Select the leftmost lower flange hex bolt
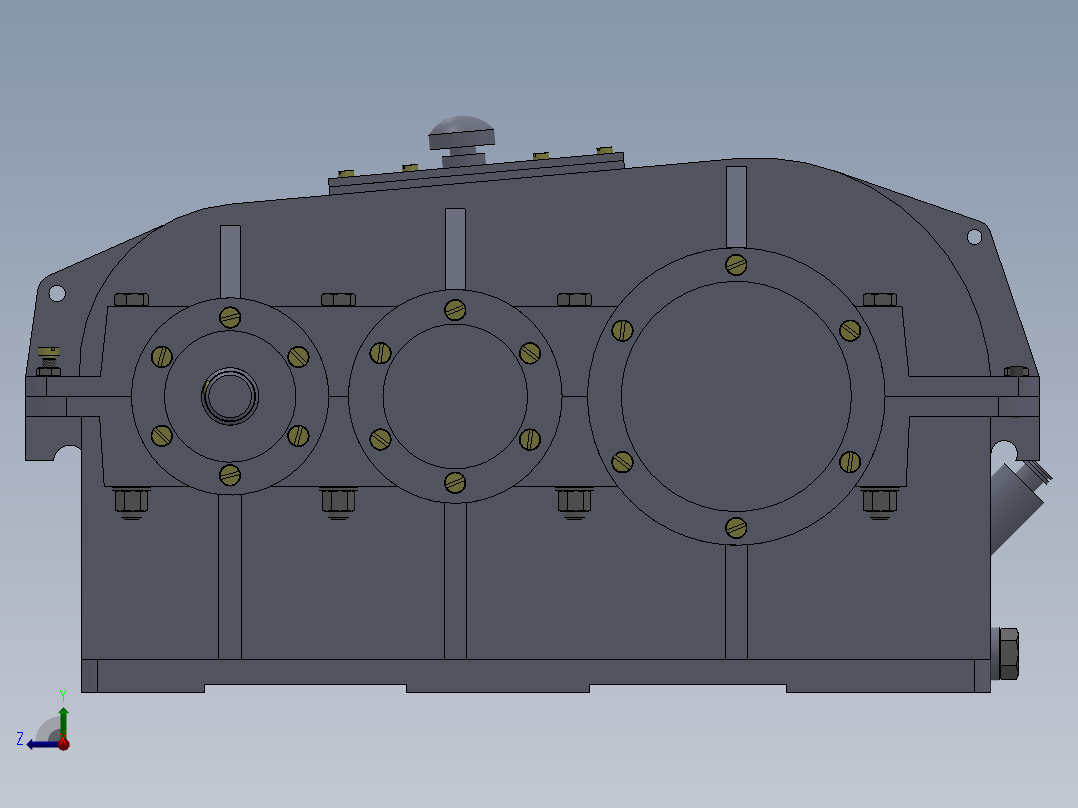Screen dimensions: 1078x808 pos(131,503)
